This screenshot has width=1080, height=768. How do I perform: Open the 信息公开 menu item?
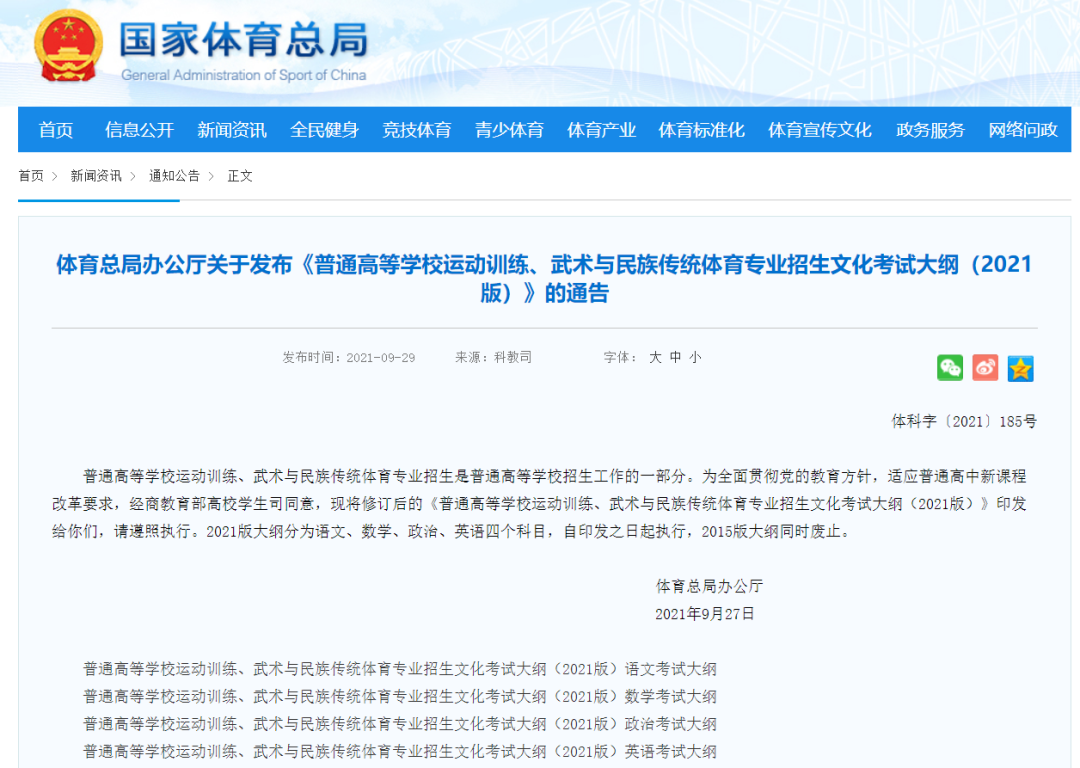pos(138,129)
